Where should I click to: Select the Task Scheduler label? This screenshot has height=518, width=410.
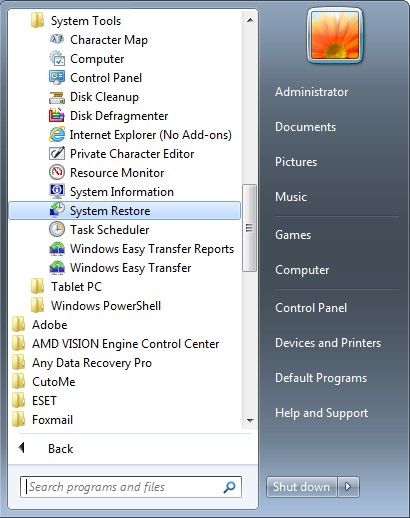(110, 230)
